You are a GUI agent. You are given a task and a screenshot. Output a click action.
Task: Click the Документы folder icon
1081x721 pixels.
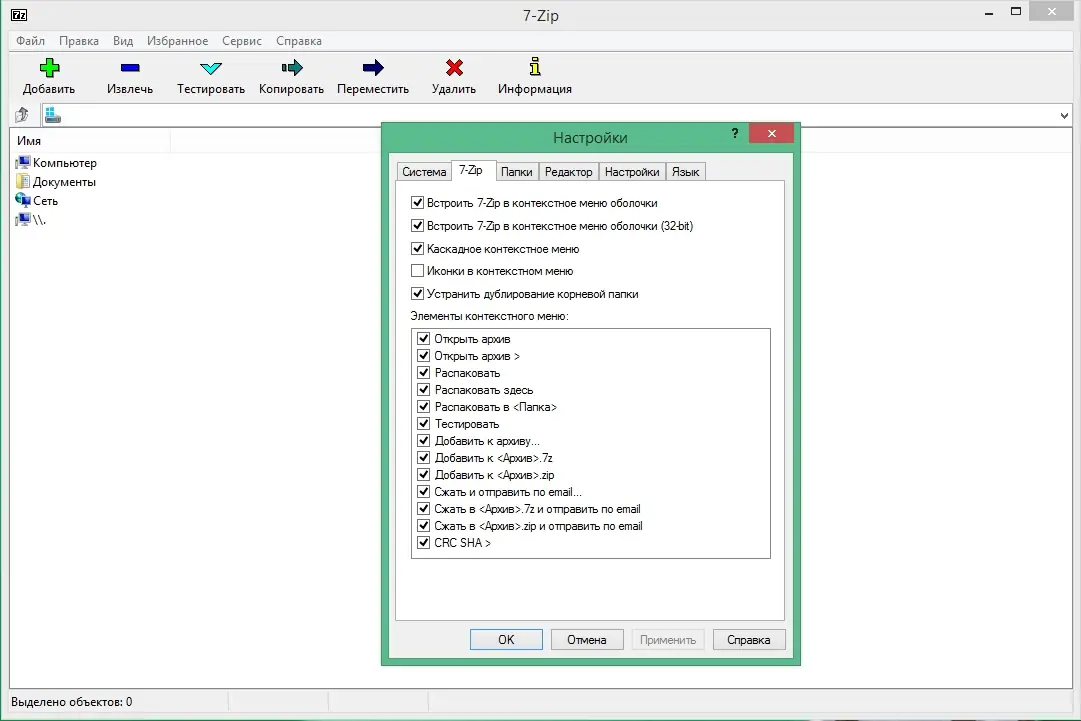click(x=23, y=181)
